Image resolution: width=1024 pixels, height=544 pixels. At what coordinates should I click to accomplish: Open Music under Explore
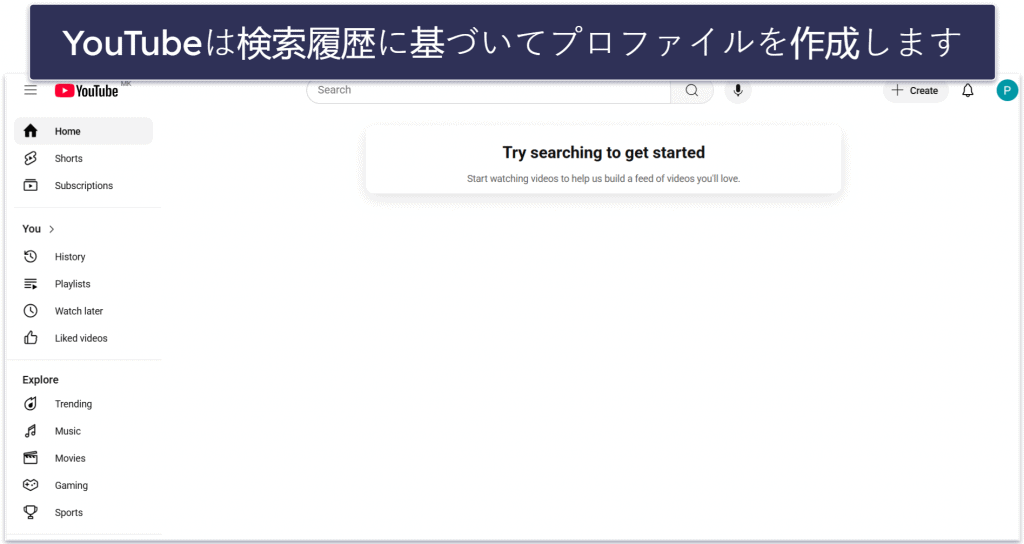point(84,431)
